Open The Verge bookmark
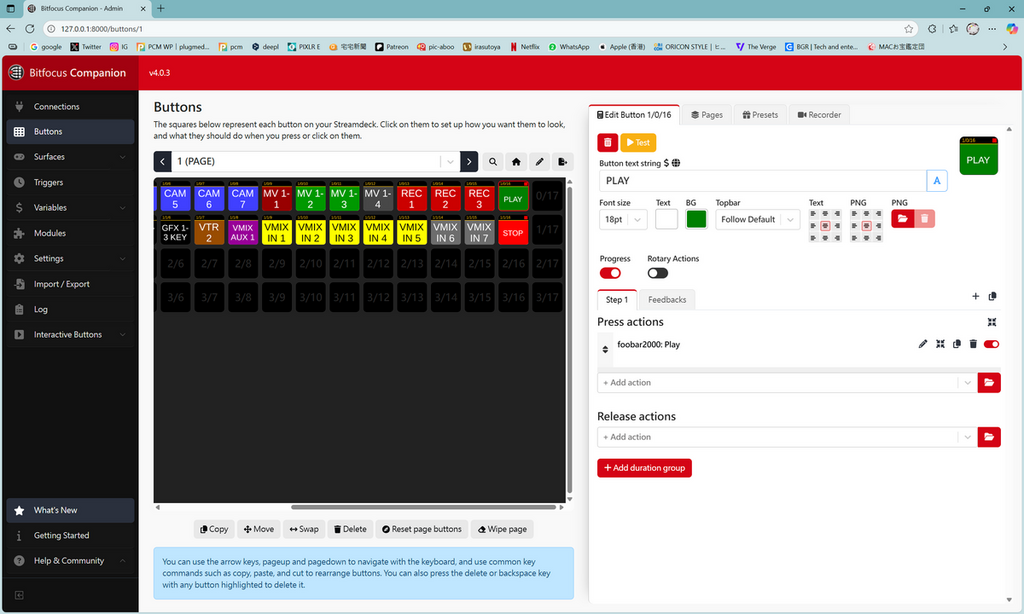The height and width of the screenshot is (614, 1024). 756,47
